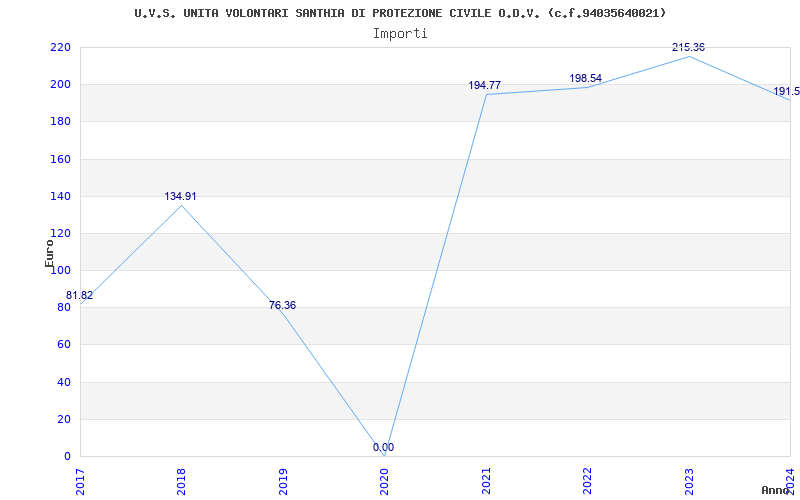Image resolution: width=800 pixels, height=500 pixels.
Task: Click the 2021 x-axis year label
Action: (x=486, y=481)
